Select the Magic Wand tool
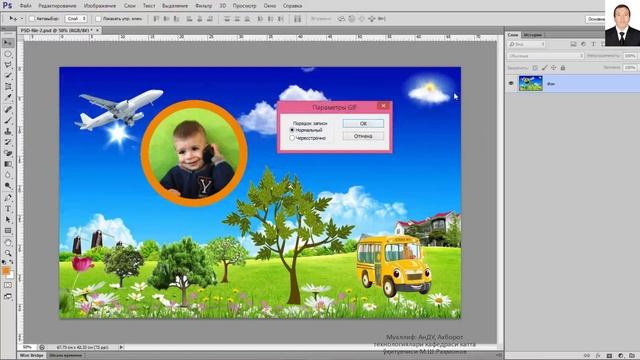Image resolution: width=640 pixels, height=360 pixels. click(8, 76)
